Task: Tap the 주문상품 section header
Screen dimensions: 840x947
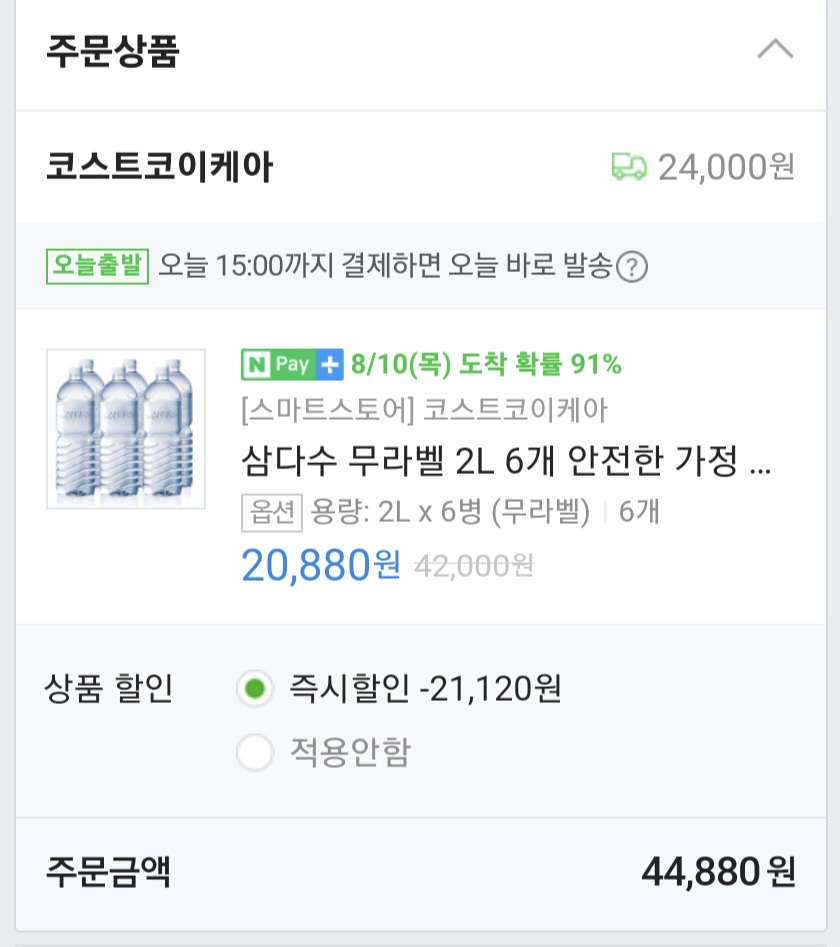Action: 112,51
